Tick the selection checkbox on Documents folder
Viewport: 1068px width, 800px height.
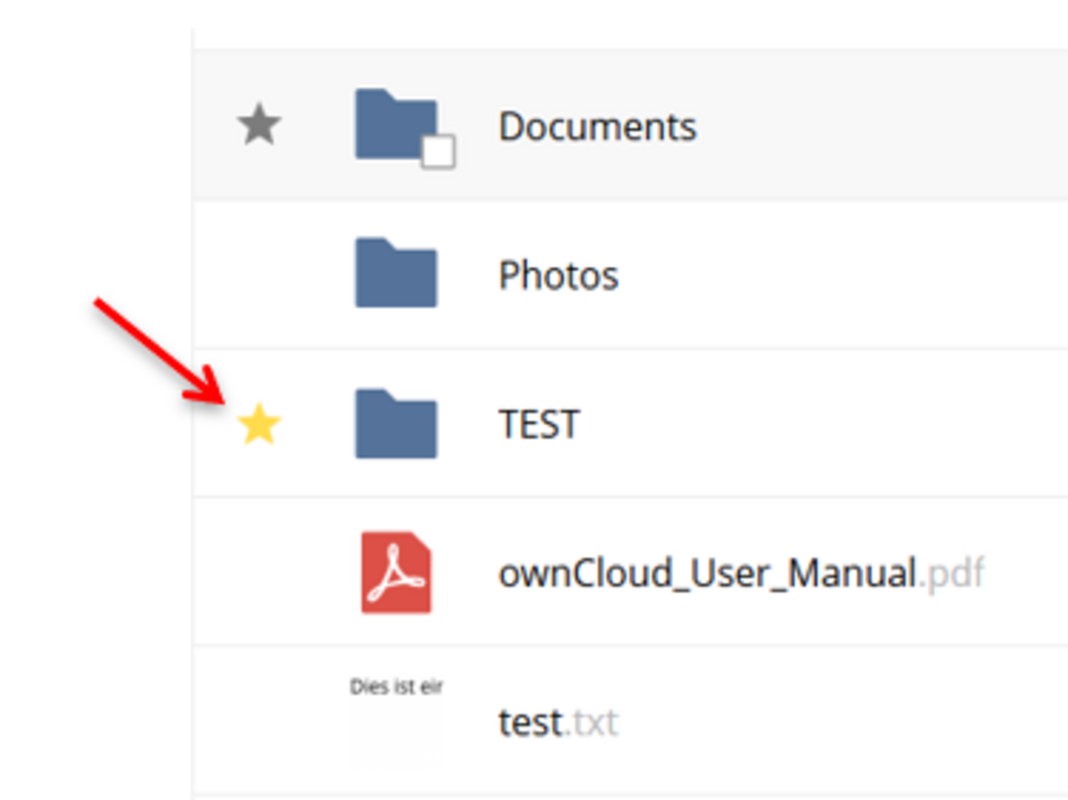(438, 152)
